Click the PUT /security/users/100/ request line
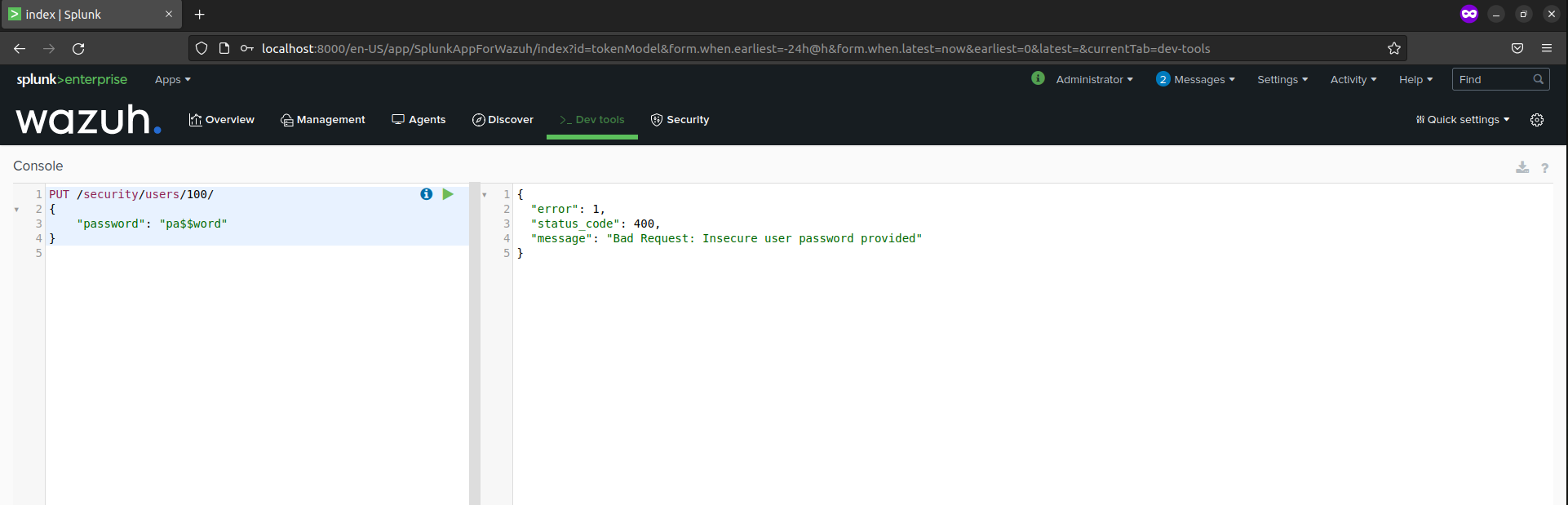The width and height of the screenshot is (1568, 505). click(131, 194)
